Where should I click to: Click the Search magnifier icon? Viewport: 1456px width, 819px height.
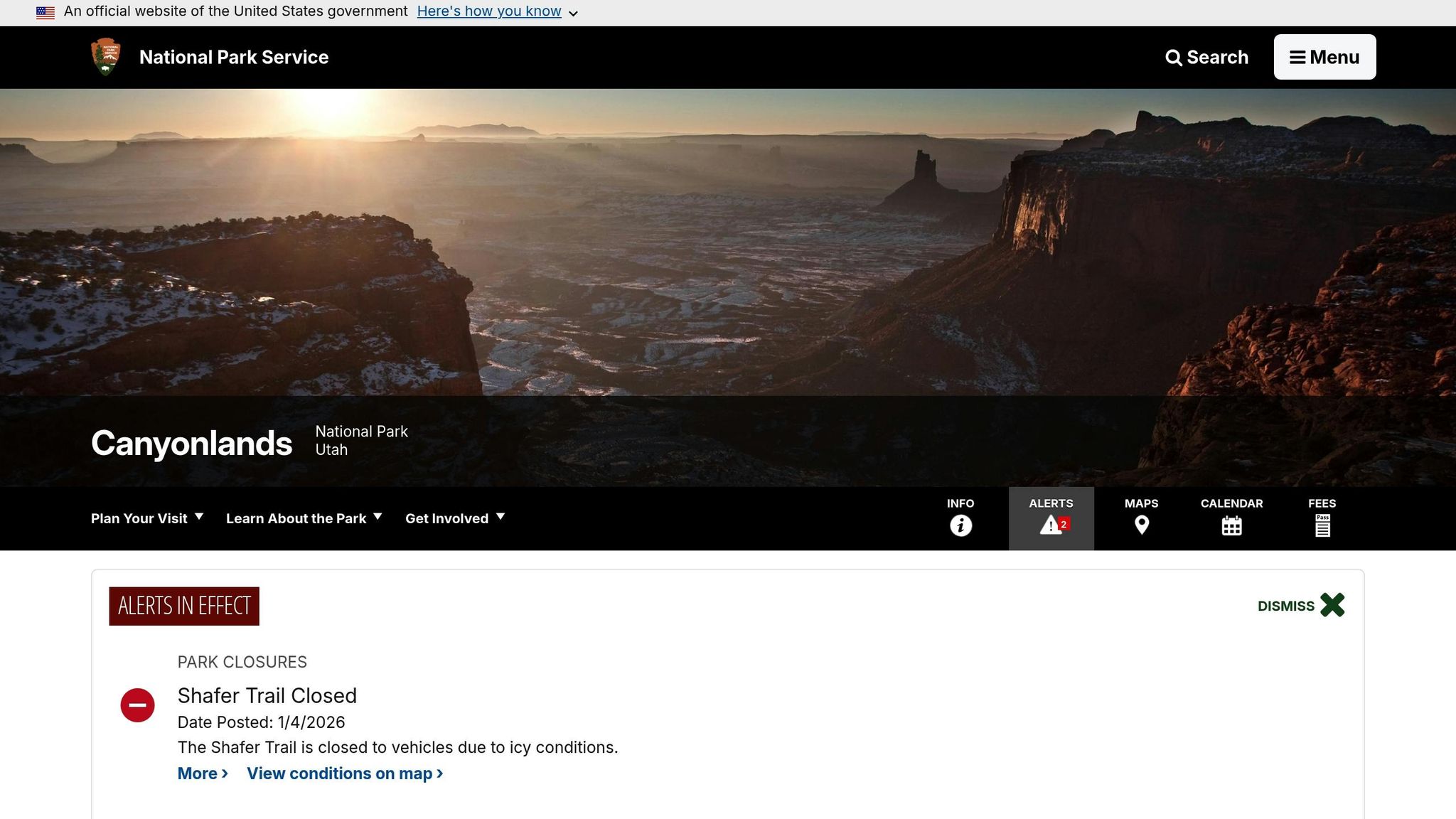[x=1174, y=58]
